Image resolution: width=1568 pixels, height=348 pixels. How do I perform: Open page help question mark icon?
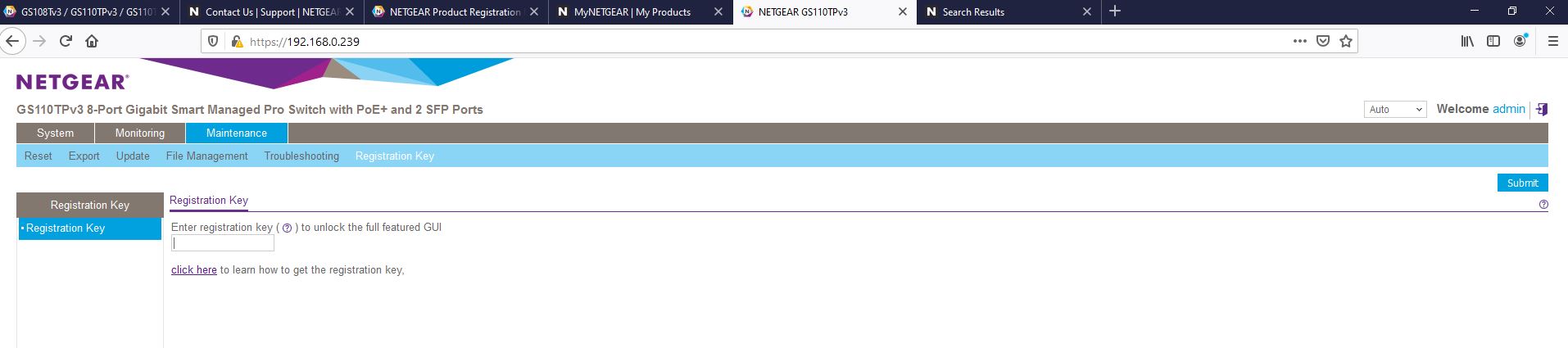coord(1543,205)
